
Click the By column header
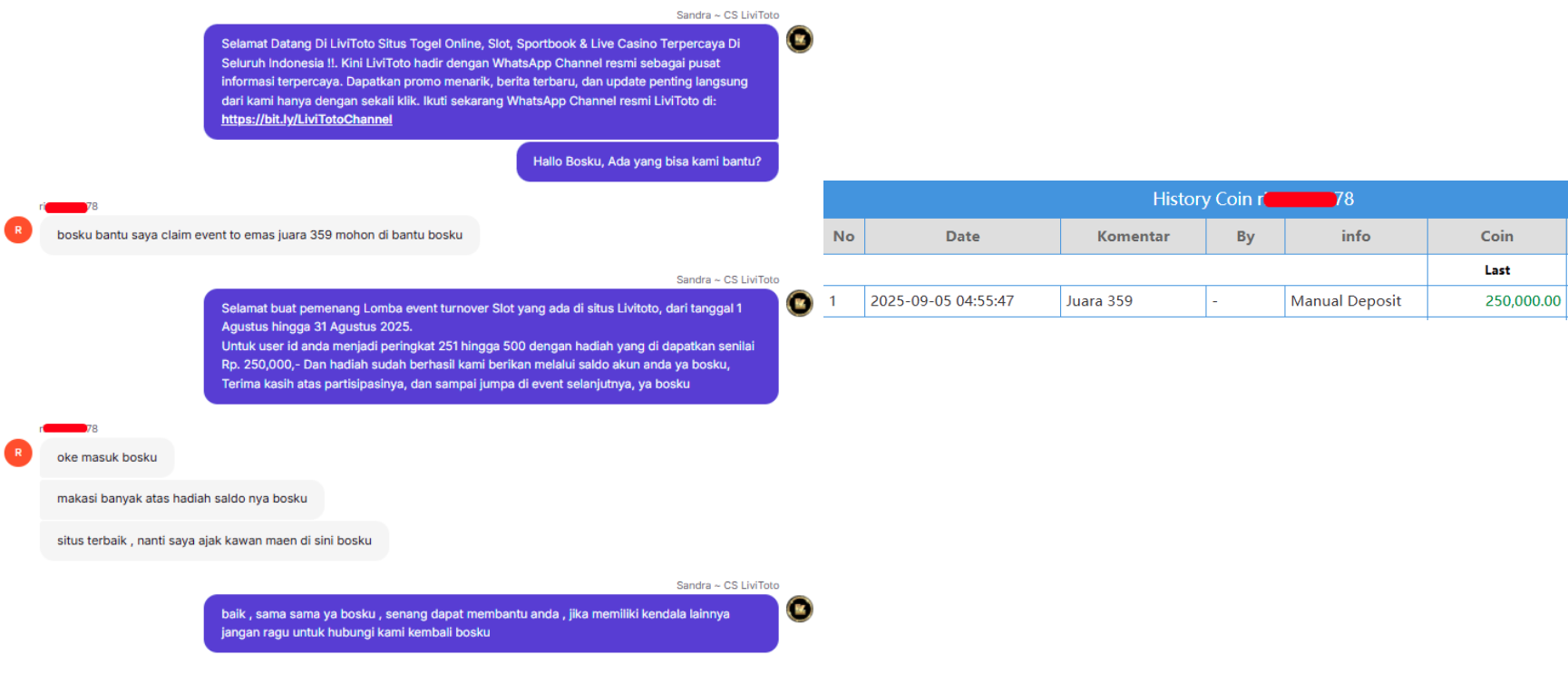coord(1245,236)
